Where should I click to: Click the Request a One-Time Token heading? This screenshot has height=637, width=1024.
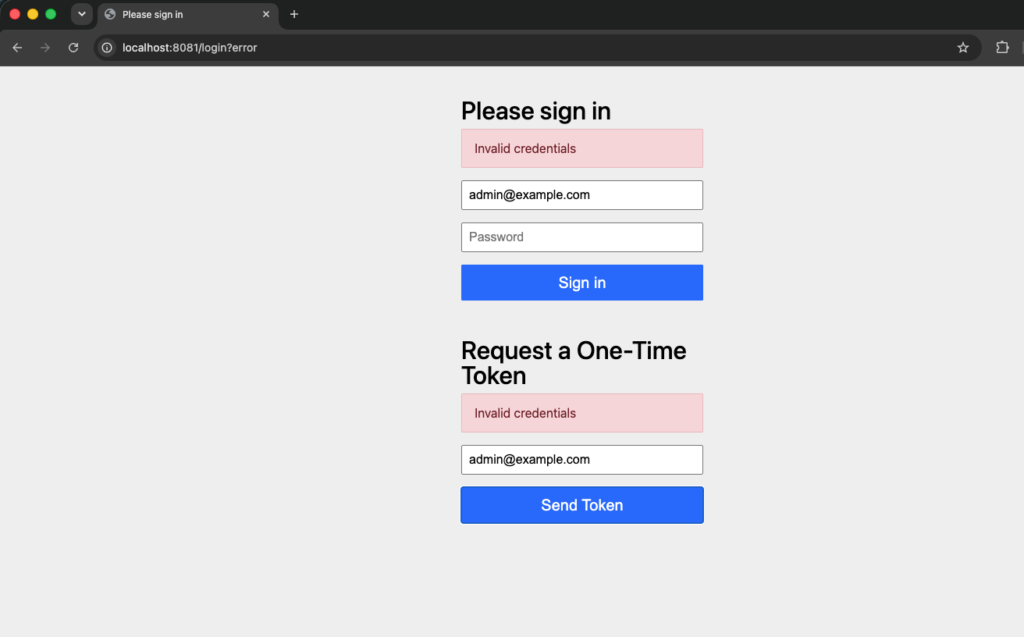pyautogui.click(x=573, y=363)
